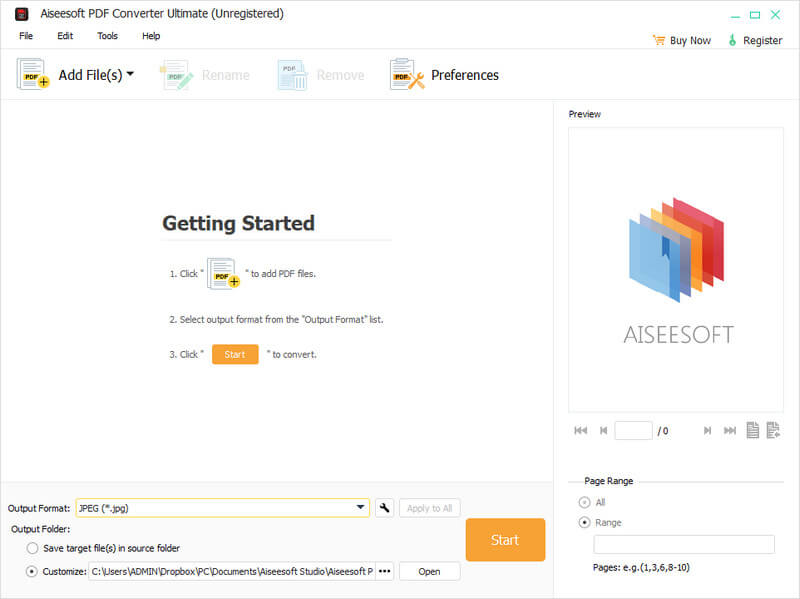The width and height of the screenshot is (800, 599).
Task: Expand the Output Format dropdown
Action: pyautogui.click(x=360, y=508)
